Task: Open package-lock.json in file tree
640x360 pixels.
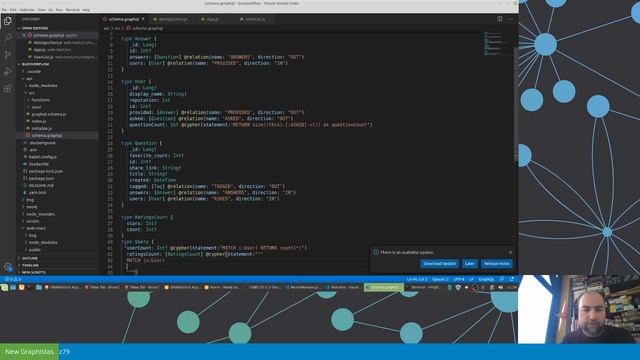Action: pos(46,171)
